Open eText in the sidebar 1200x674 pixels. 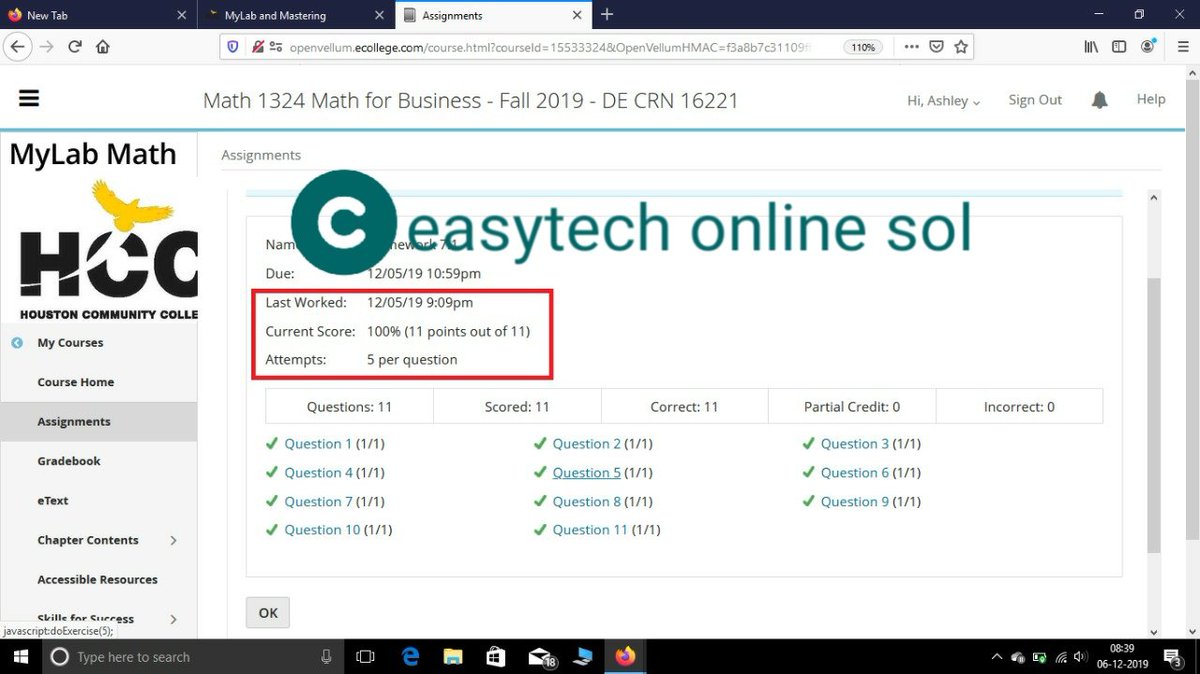pos(53,501)
